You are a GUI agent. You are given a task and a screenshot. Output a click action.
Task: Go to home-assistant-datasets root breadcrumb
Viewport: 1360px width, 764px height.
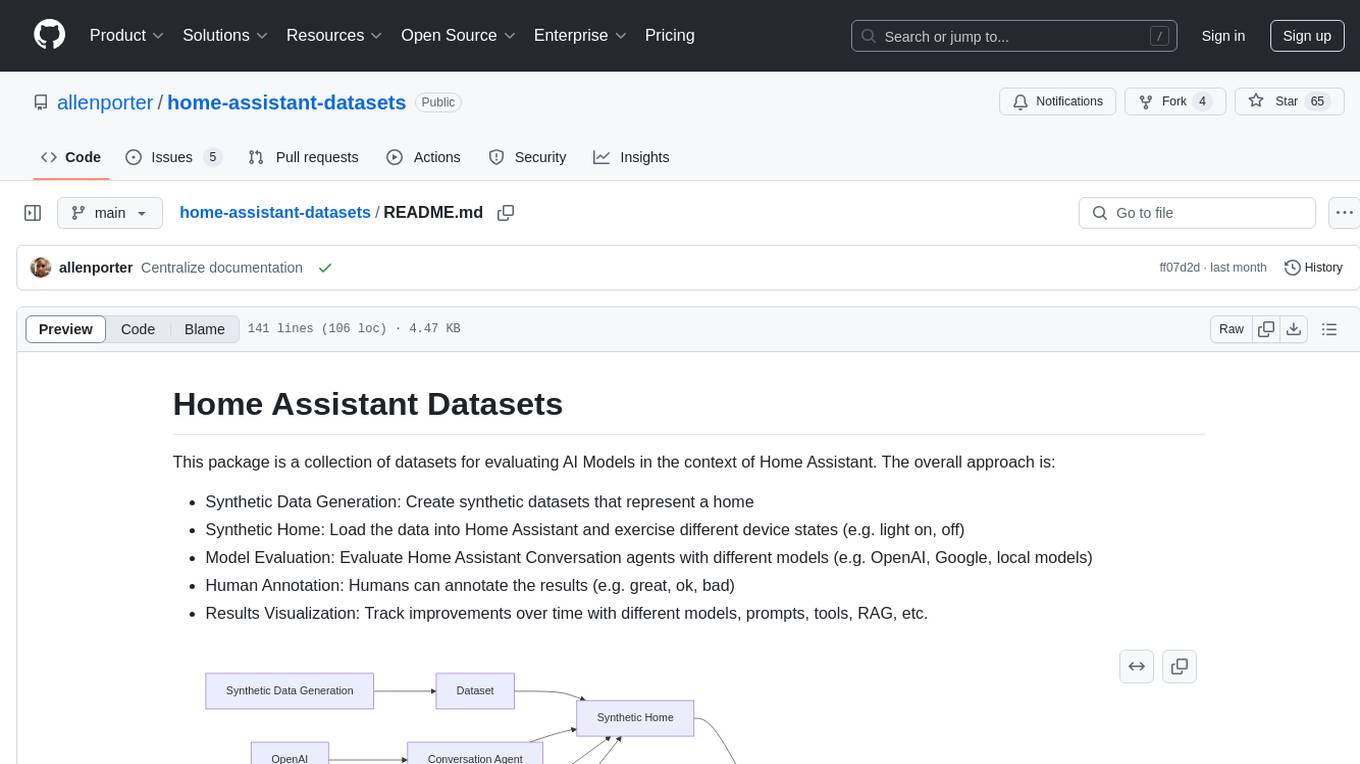click(275, 212)
